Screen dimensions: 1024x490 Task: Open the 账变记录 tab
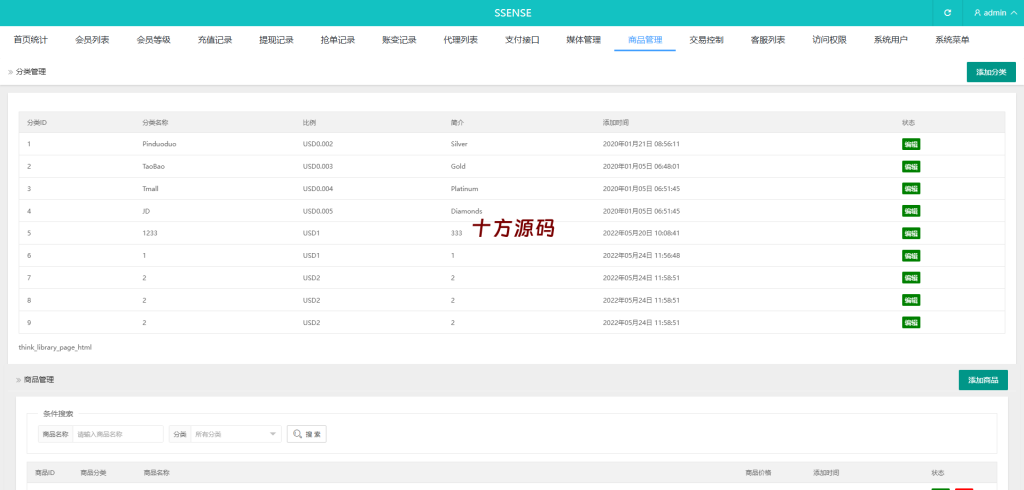pyautogui.click(x=399, y=40)
